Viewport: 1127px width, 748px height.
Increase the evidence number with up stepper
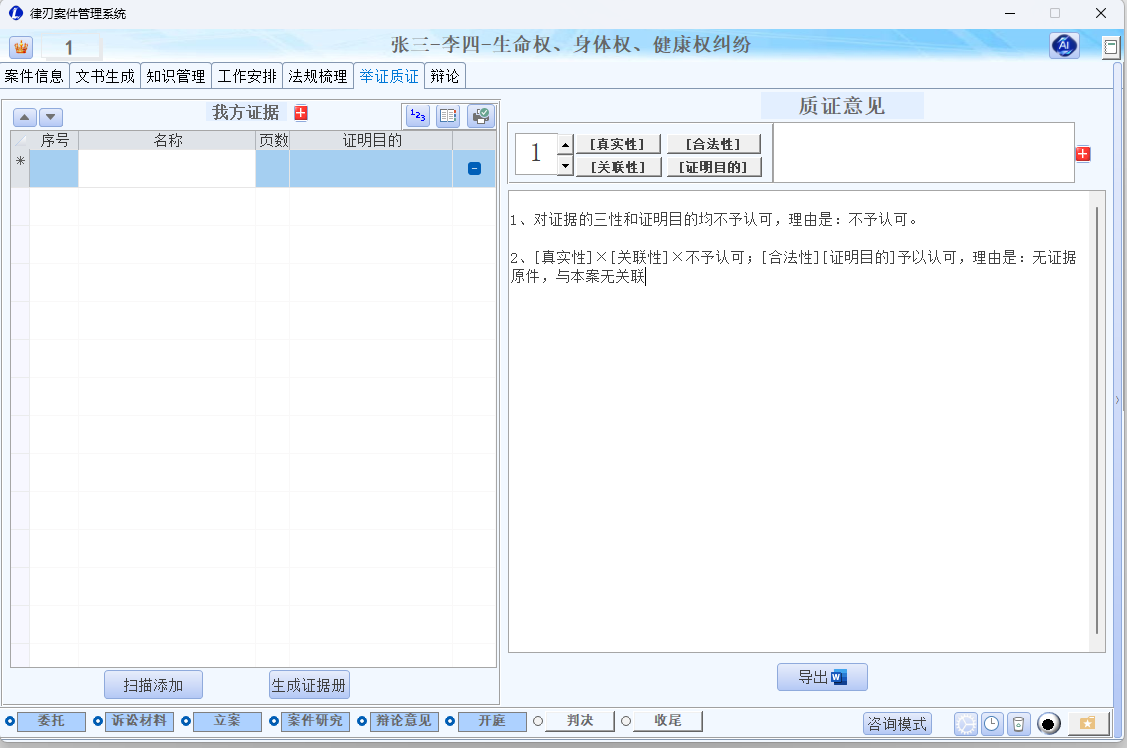pos(565,144)
